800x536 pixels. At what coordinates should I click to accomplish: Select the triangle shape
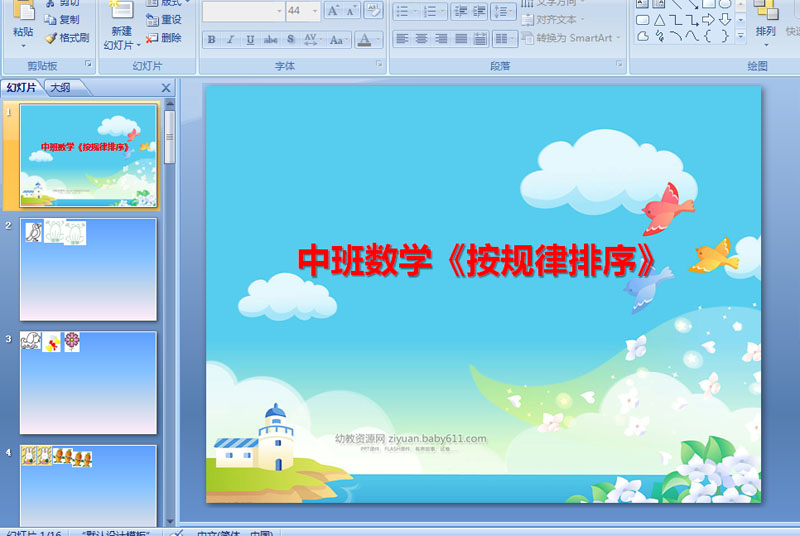659,20
